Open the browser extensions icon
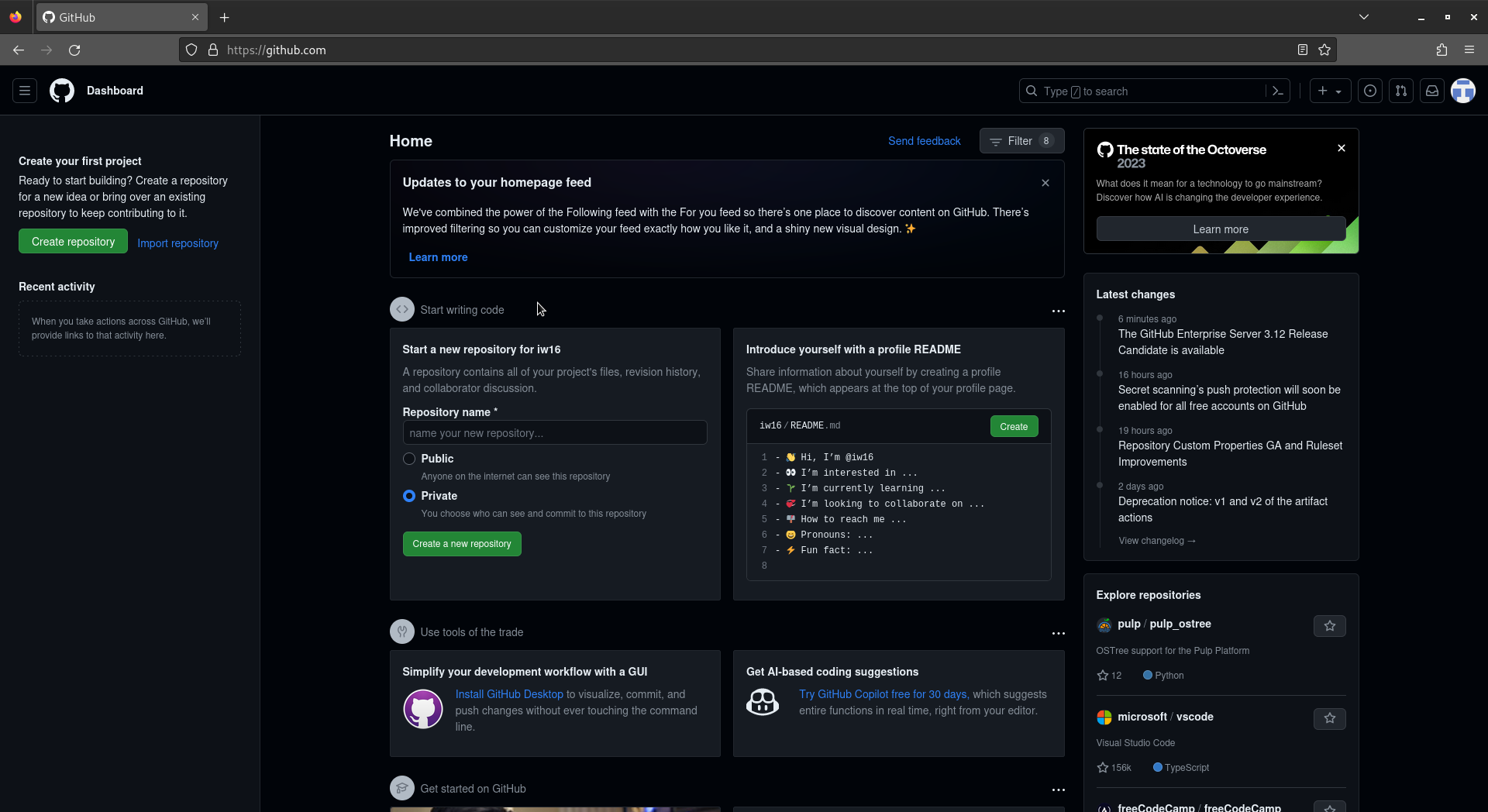Image resolution: width=1488 pixels, height=812 pixels. click(x=1441, y=50)
